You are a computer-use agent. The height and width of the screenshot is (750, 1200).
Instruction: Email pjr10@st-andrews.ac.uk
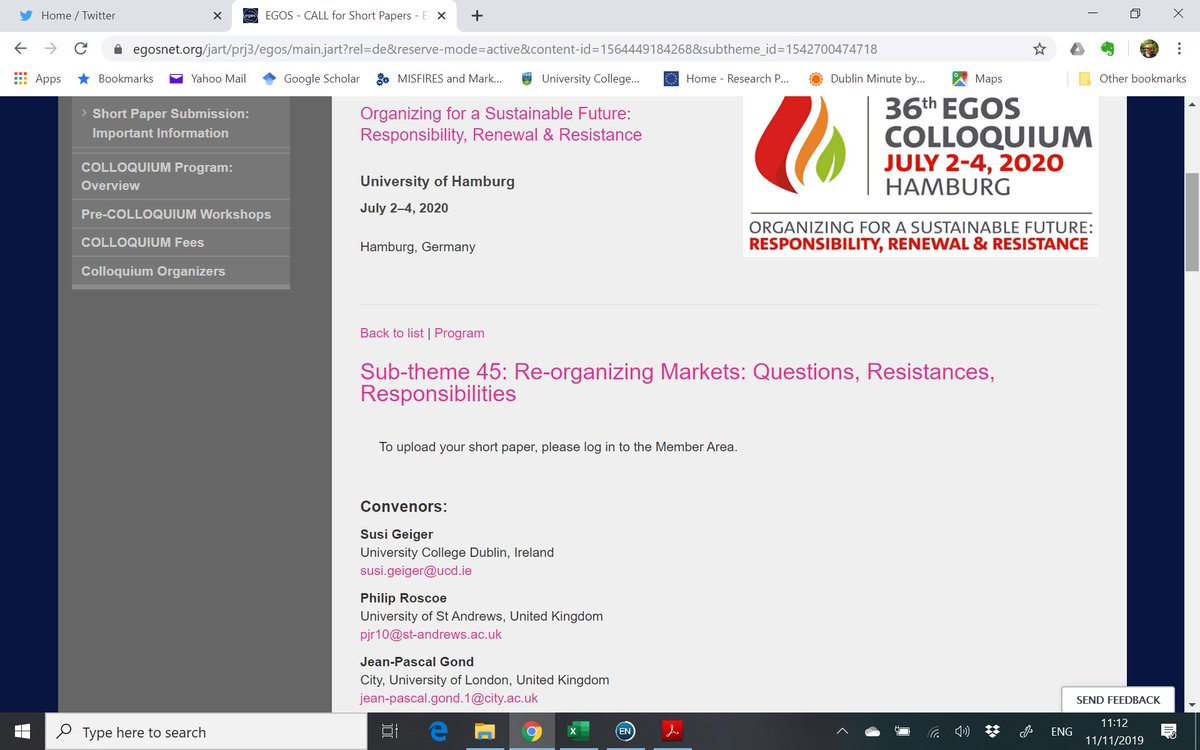(x=431, y=634)
